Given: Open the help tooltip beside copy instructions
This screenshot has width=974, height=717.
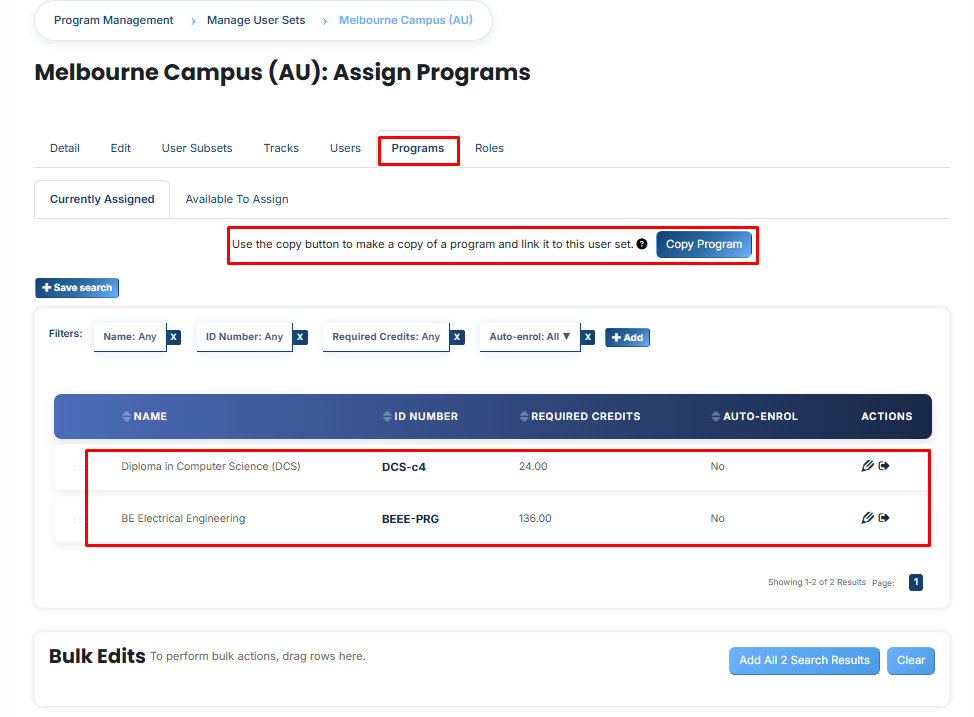Looking at the screenshot, I should click(642, 244).
